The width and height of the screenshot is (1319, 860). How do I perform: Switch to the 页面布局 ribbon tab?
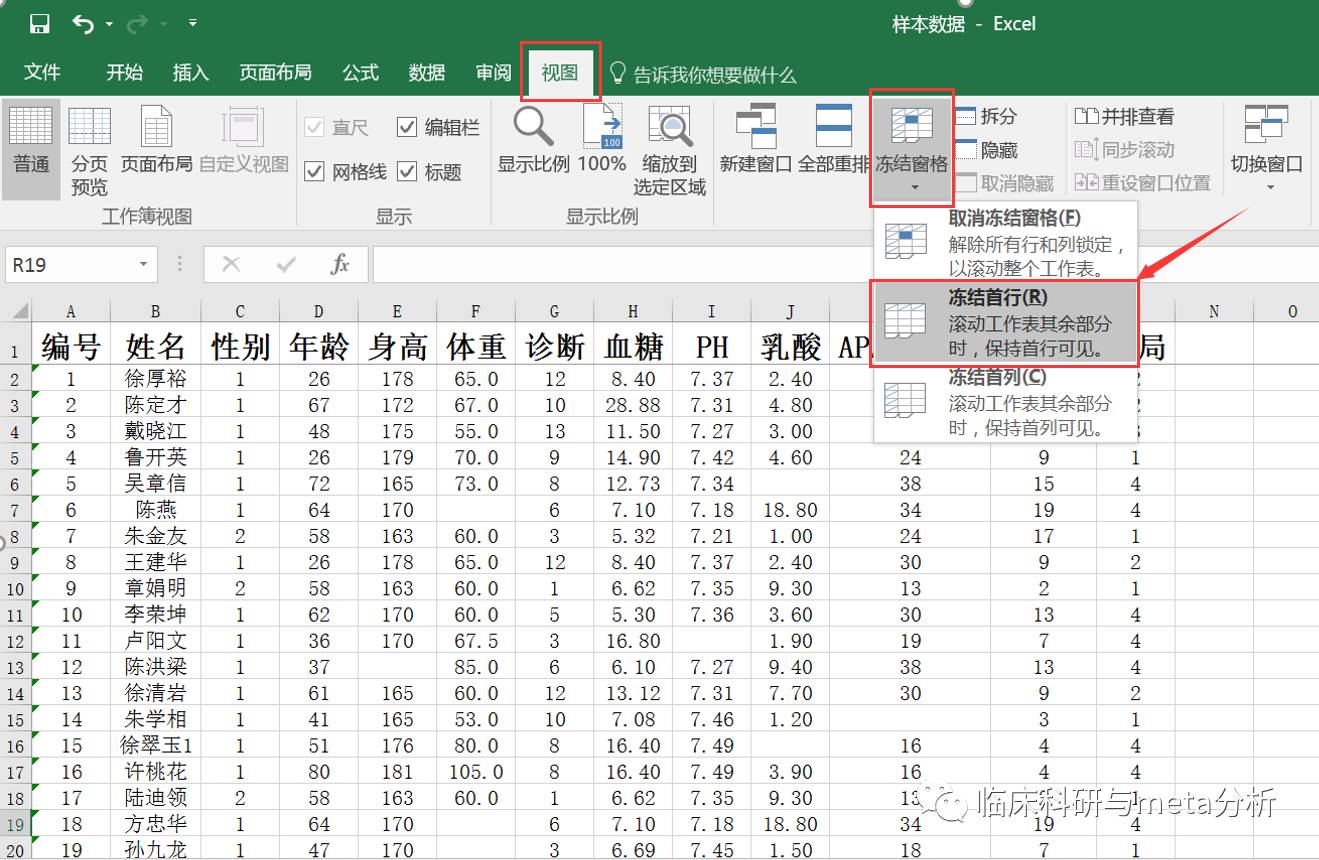click(275, 72)
